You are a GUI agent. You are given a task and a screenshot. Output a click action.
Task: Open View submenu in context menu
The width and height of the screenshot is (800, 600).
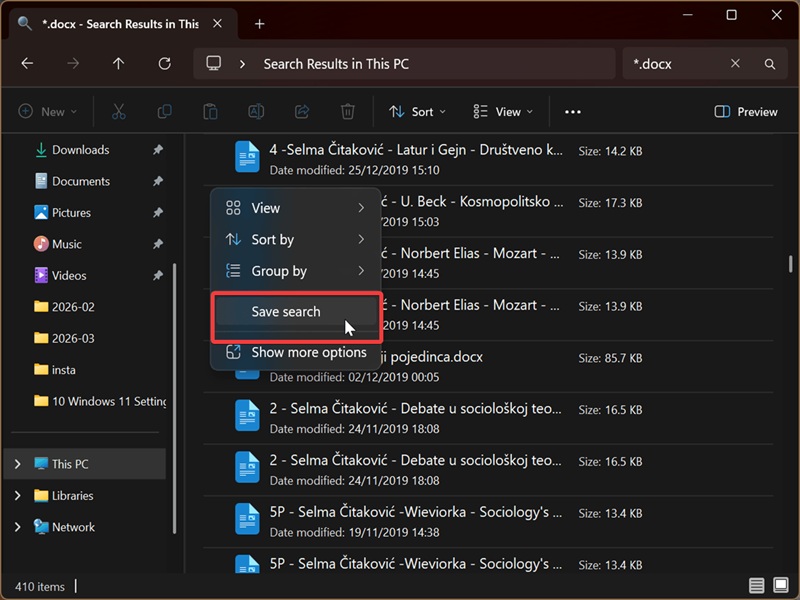[x=296, y=208]
